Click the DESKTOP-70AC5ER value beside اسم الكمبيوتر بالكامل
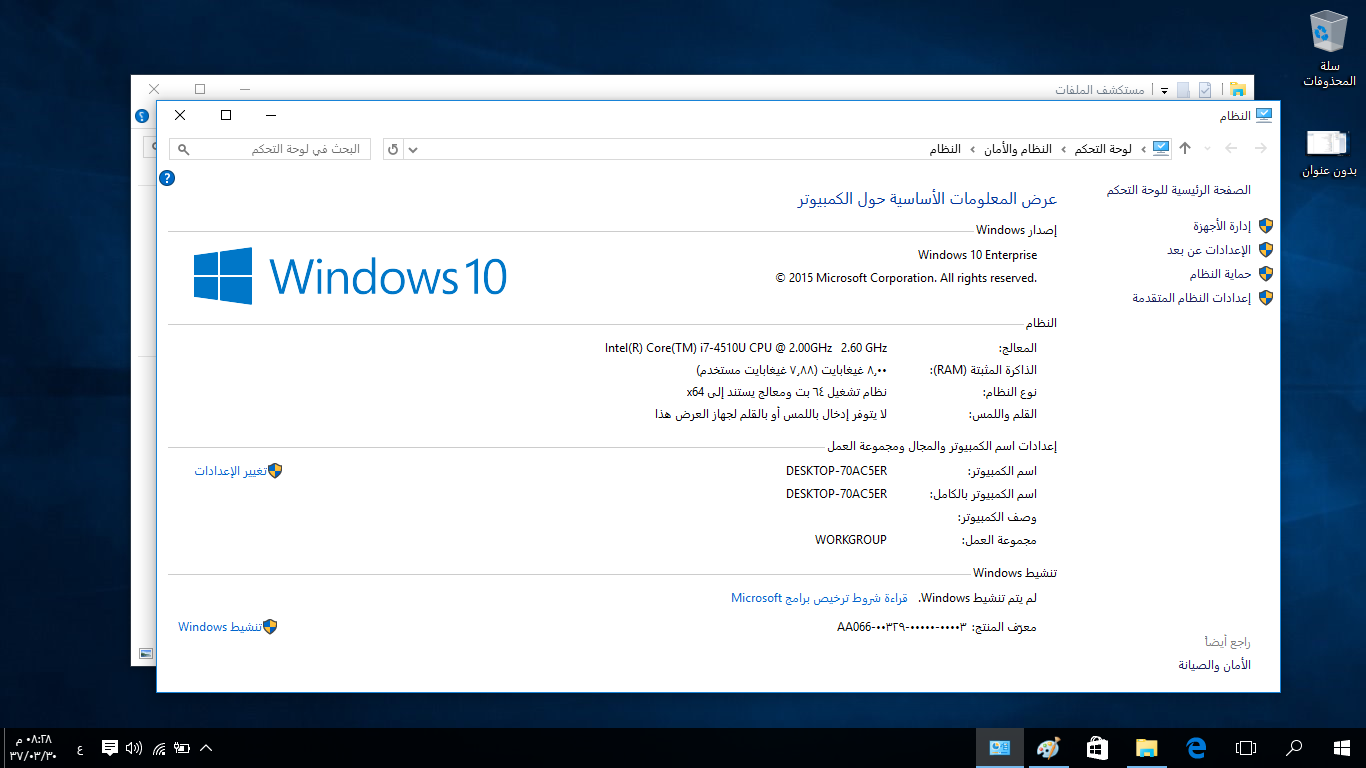Screen dimensions: 1366x768 836,494
